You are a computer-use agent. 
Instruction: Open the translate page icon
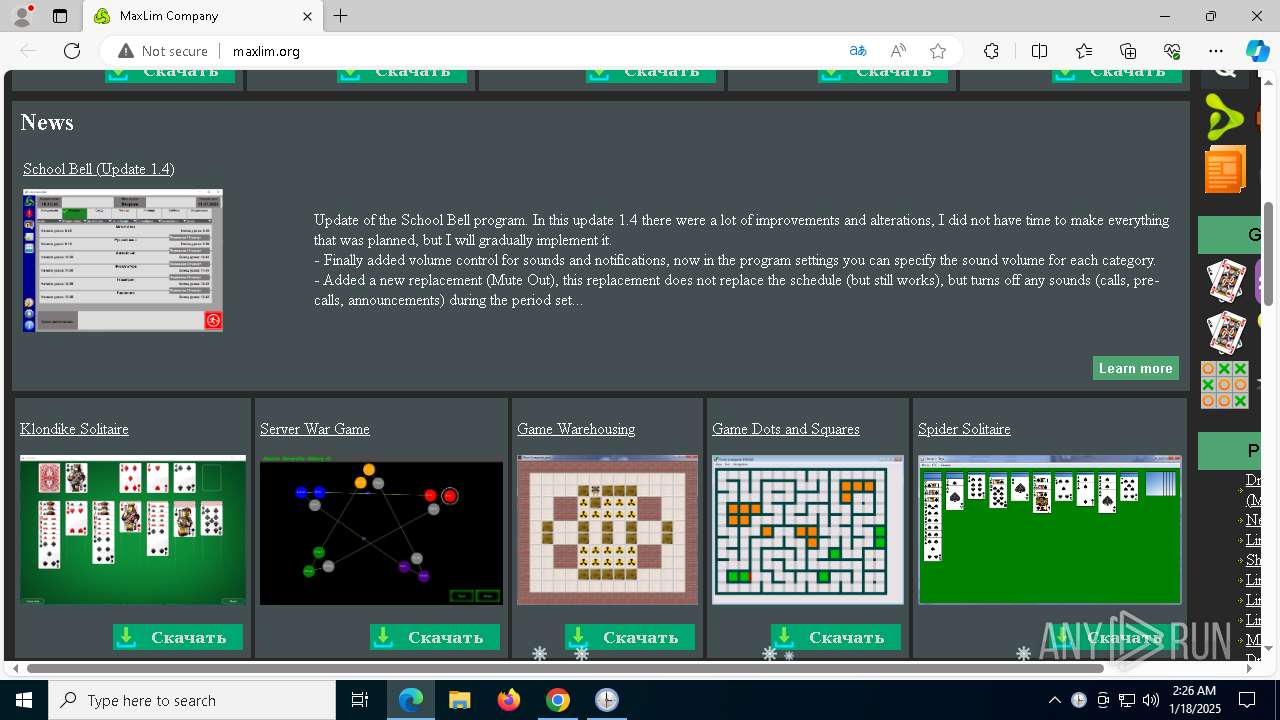tap(858, 51)
